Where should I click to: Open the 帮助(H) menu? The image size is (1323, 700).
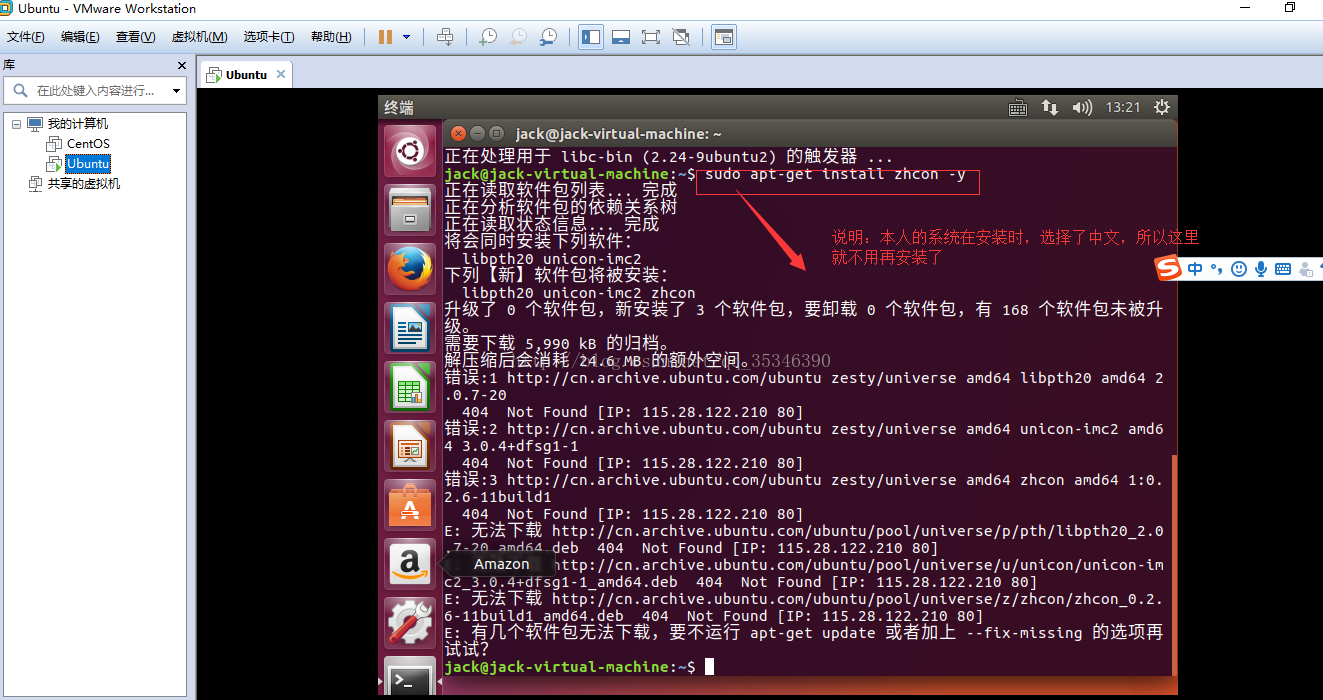[x=331, y=37]
